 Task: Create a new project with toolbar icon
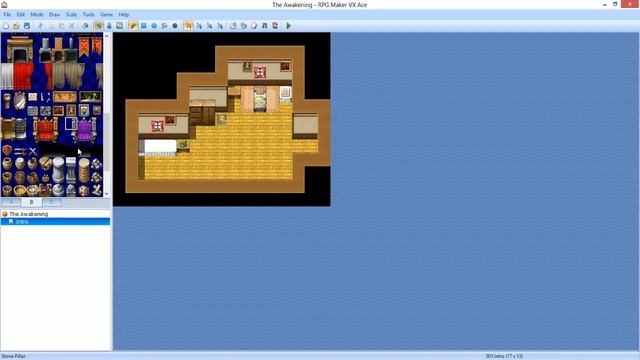6,26
